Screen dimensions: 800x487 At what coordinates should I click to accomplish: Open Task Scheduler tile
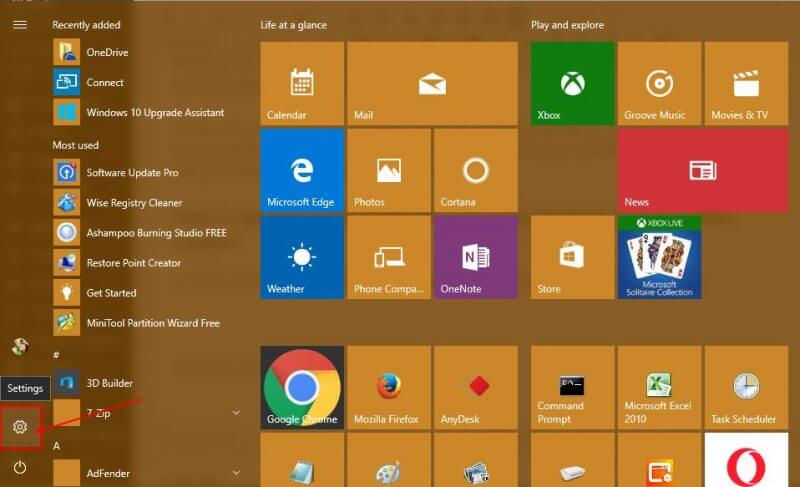click(x=746, y=388)
